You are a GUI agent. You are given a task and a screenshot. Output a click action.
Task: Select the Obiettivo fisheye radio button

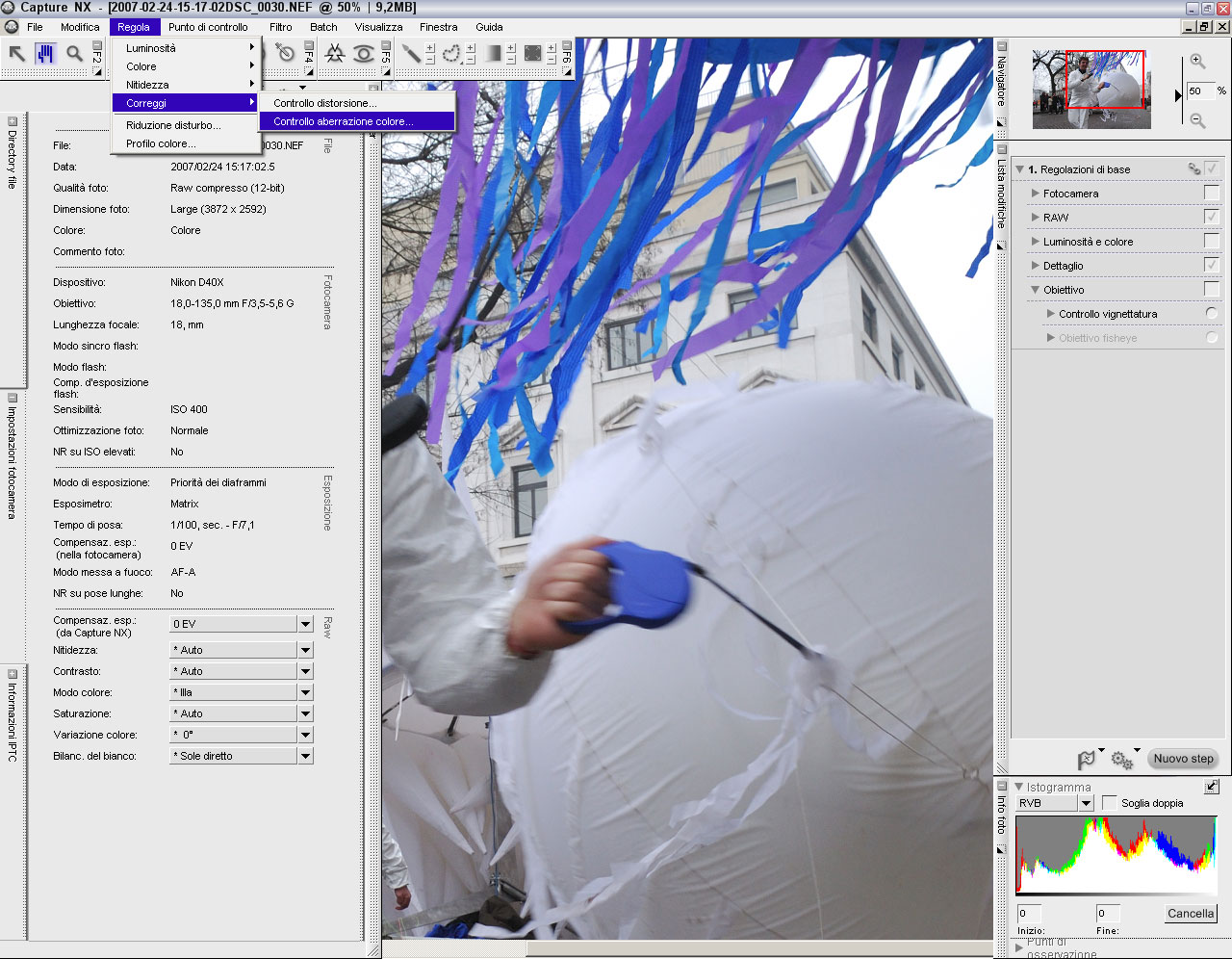point(1212,337)
